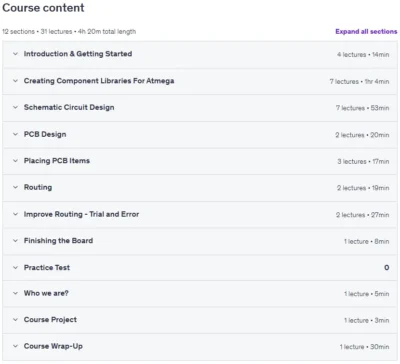Image resolution: width=400 pixels, height=364 pixels.
Task: Click 'Creating Component Libraries For Atmega' title
Action: (x=99, y=81)
